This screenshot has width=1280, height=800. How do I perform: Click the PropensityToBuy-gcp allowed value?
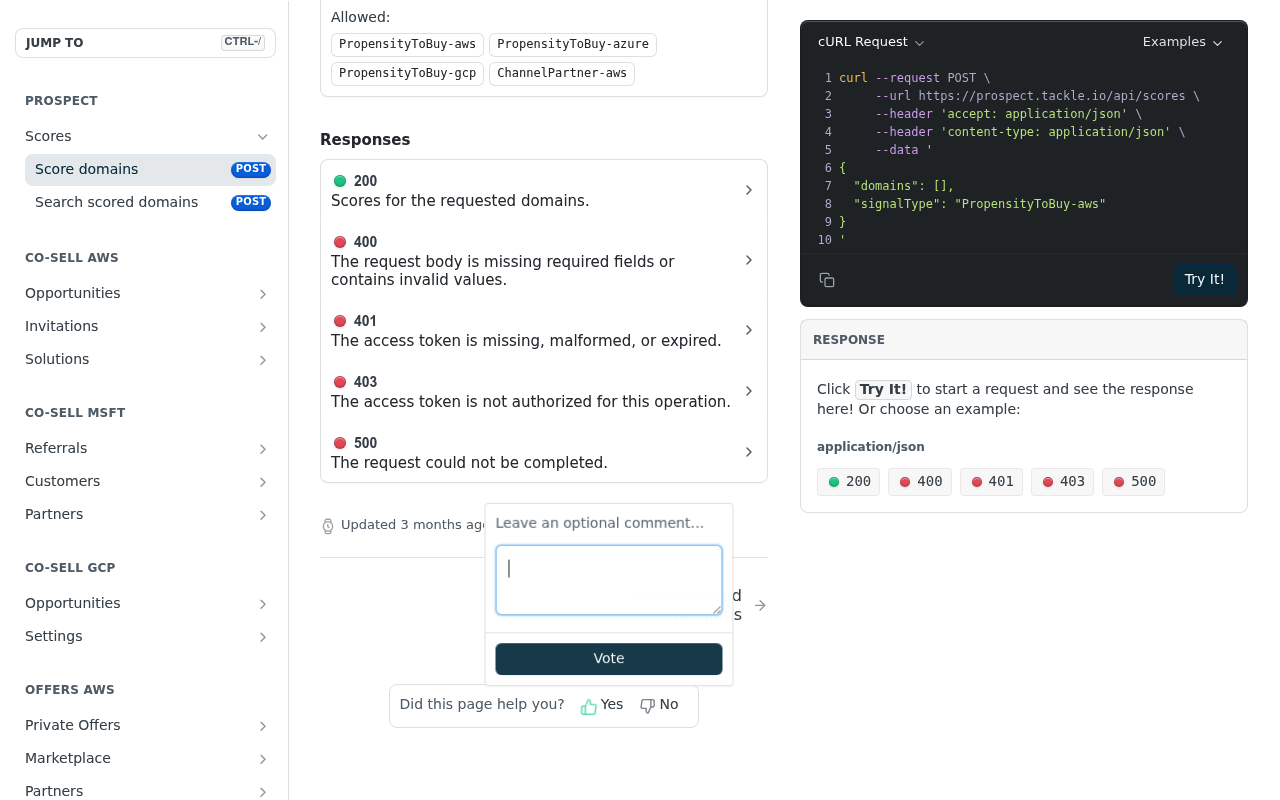pos(407,74)
